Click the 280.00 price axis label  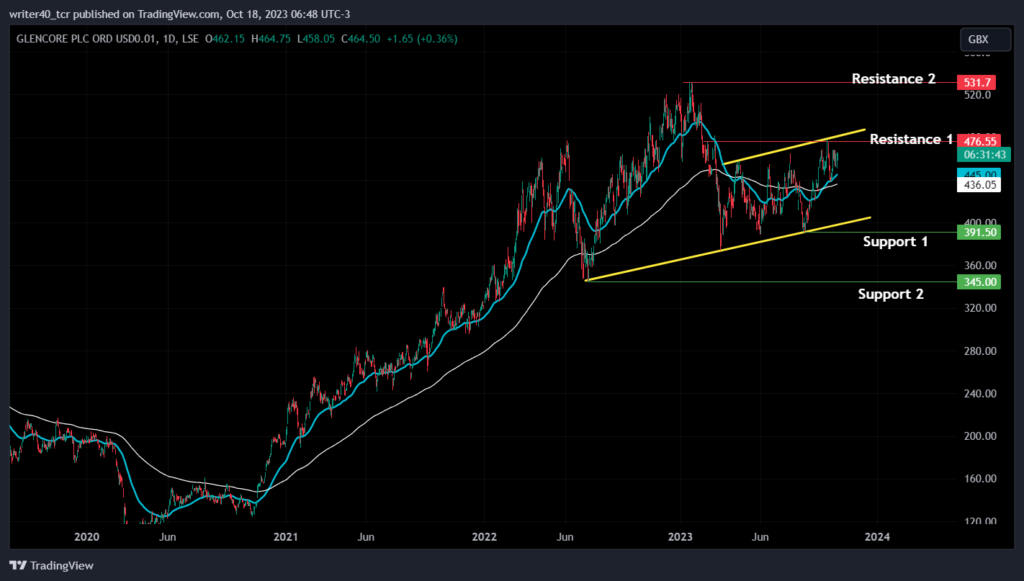click(980, 351)
